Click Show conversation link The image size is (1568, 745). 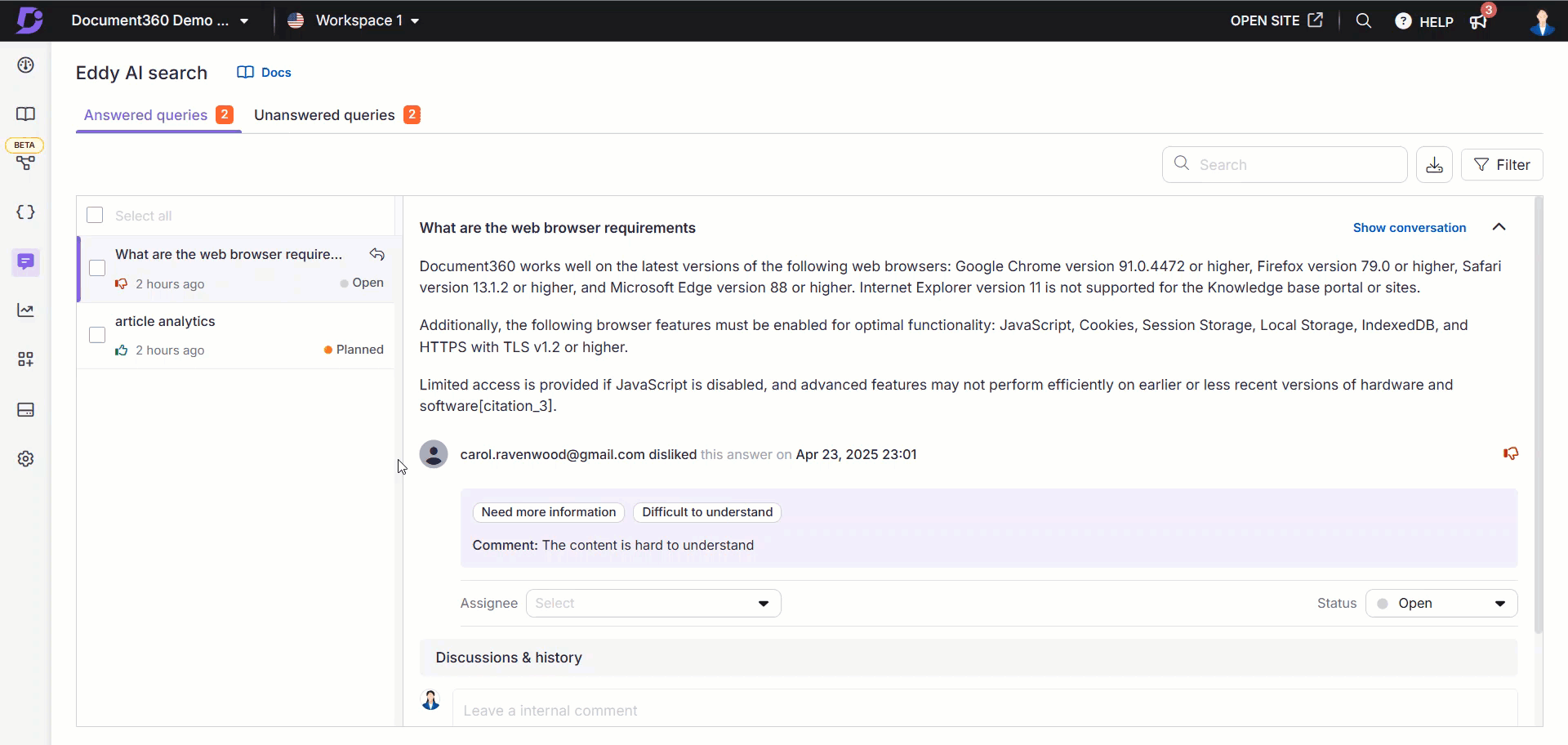1410,228
